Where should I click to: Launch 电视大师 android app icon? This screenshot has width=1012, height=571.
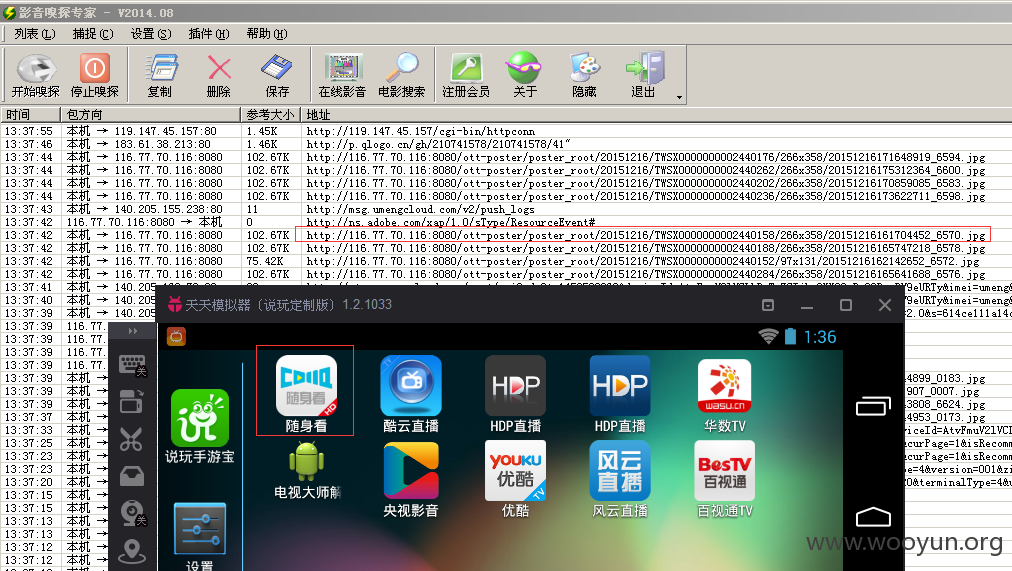pos(307,471)
